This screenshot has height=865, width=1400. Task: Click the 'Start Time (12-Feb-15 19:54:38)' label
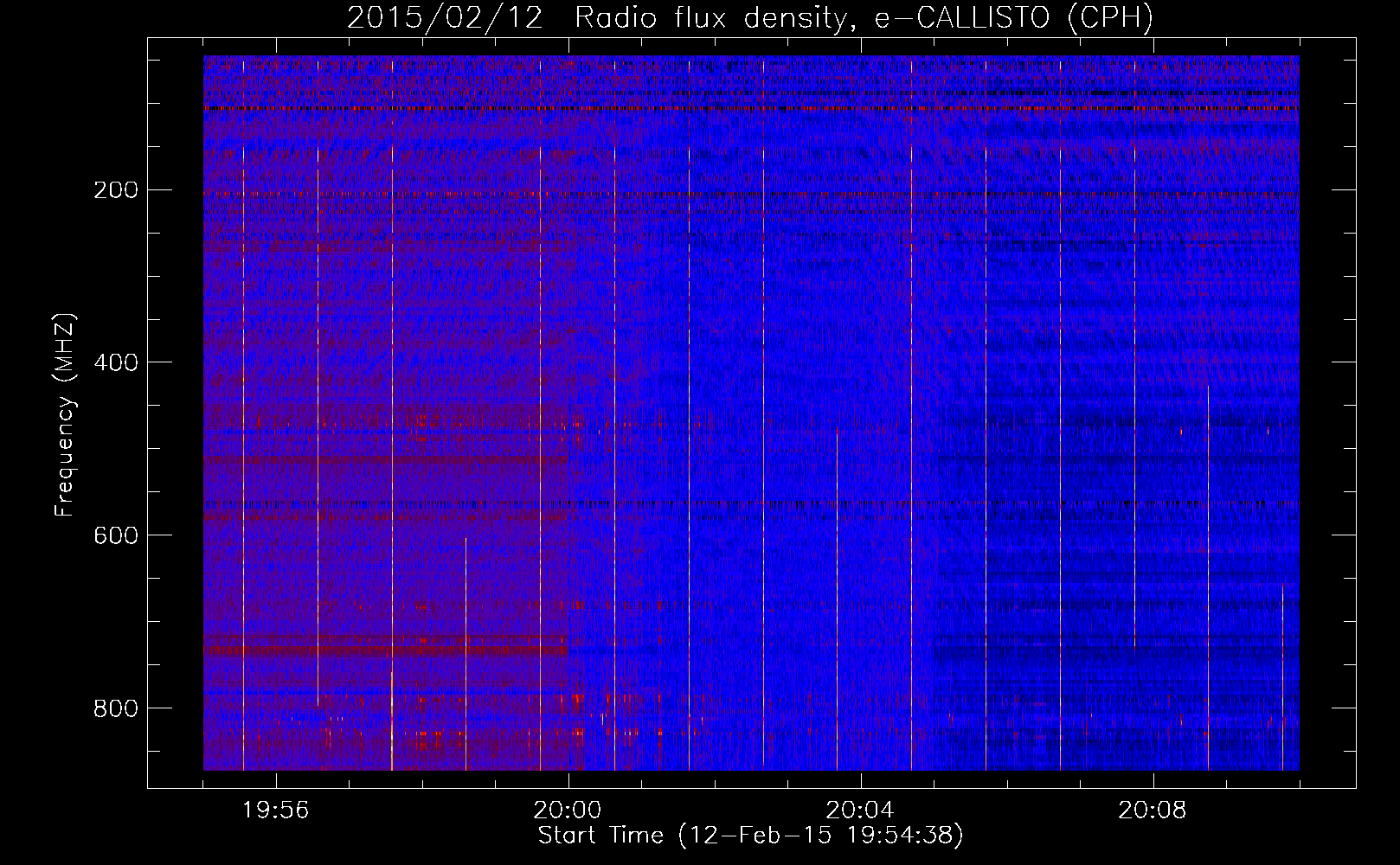coord(750,836)
